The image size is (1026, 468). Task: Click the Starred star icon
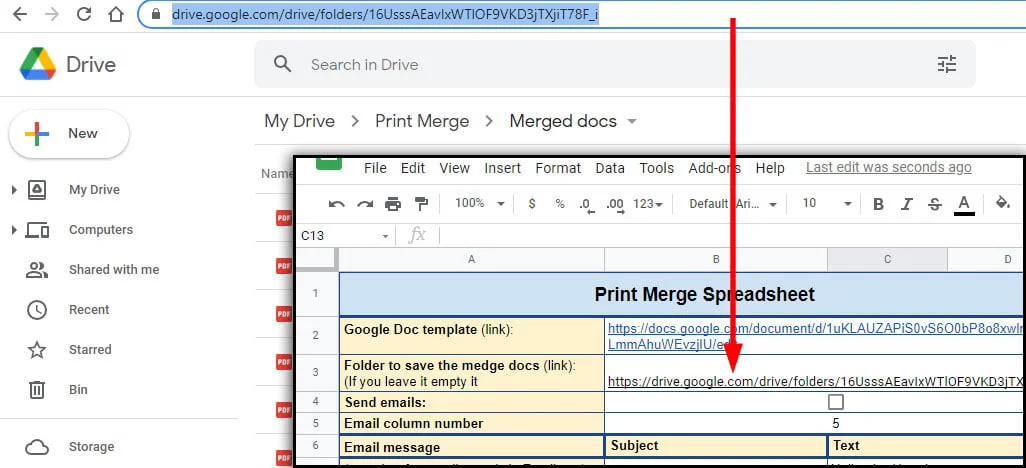coord(37,350)
